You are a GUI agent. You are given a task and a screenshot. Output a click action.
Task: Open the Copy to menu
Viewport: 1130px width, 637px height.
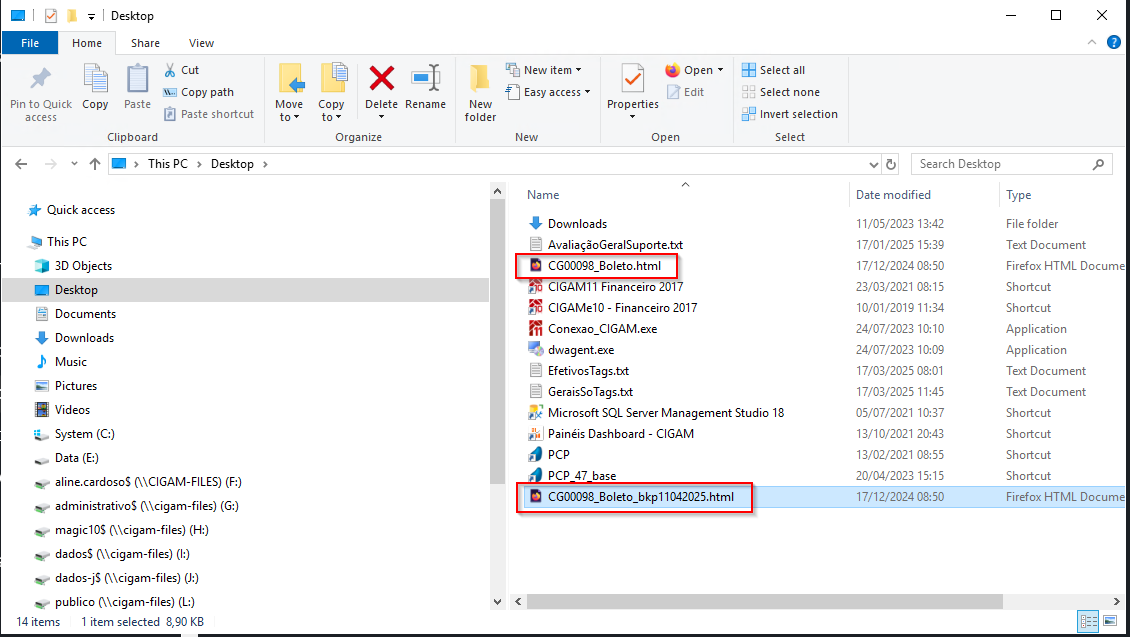332,92
